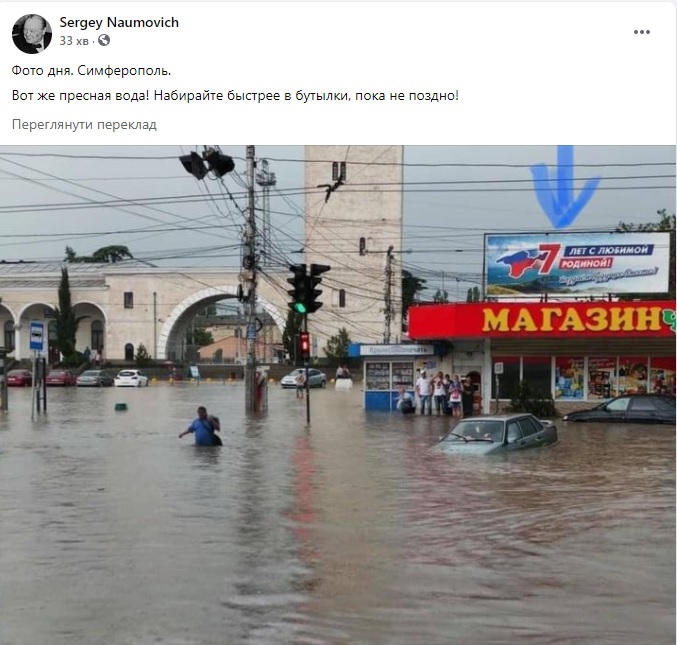
Task: Click the half-submerged car in floodwater
Action: (x=496, y=434)
